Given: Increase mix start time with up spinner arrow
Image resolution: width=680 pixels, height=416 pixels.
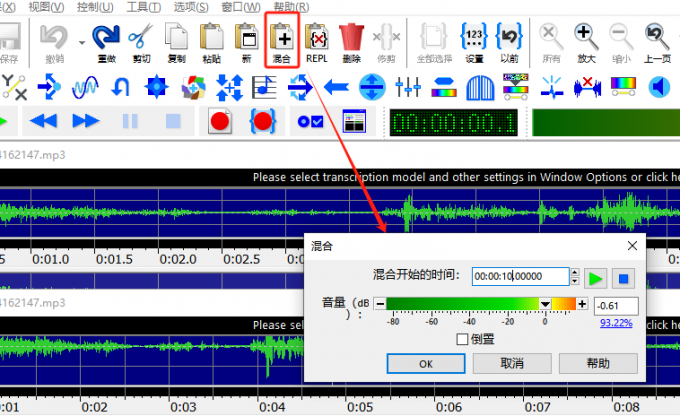Looking at the screenshot, I should coord(574,272).
